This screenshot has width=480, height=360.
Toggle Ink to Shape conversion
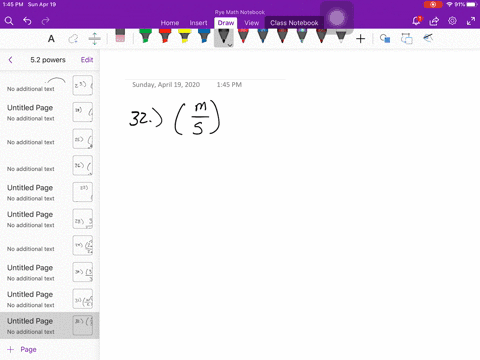(407, 39)
